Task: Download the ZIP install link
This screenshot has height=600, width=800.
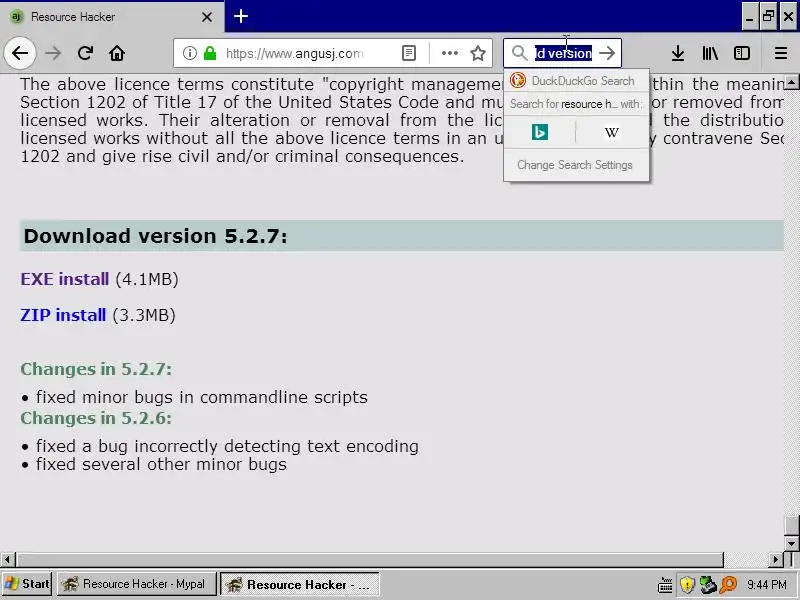Action: (63, 315)
